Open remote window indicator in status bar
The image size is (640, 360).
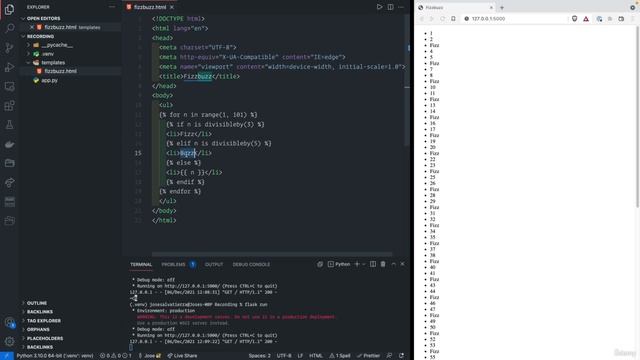click(x=7, y=356)
